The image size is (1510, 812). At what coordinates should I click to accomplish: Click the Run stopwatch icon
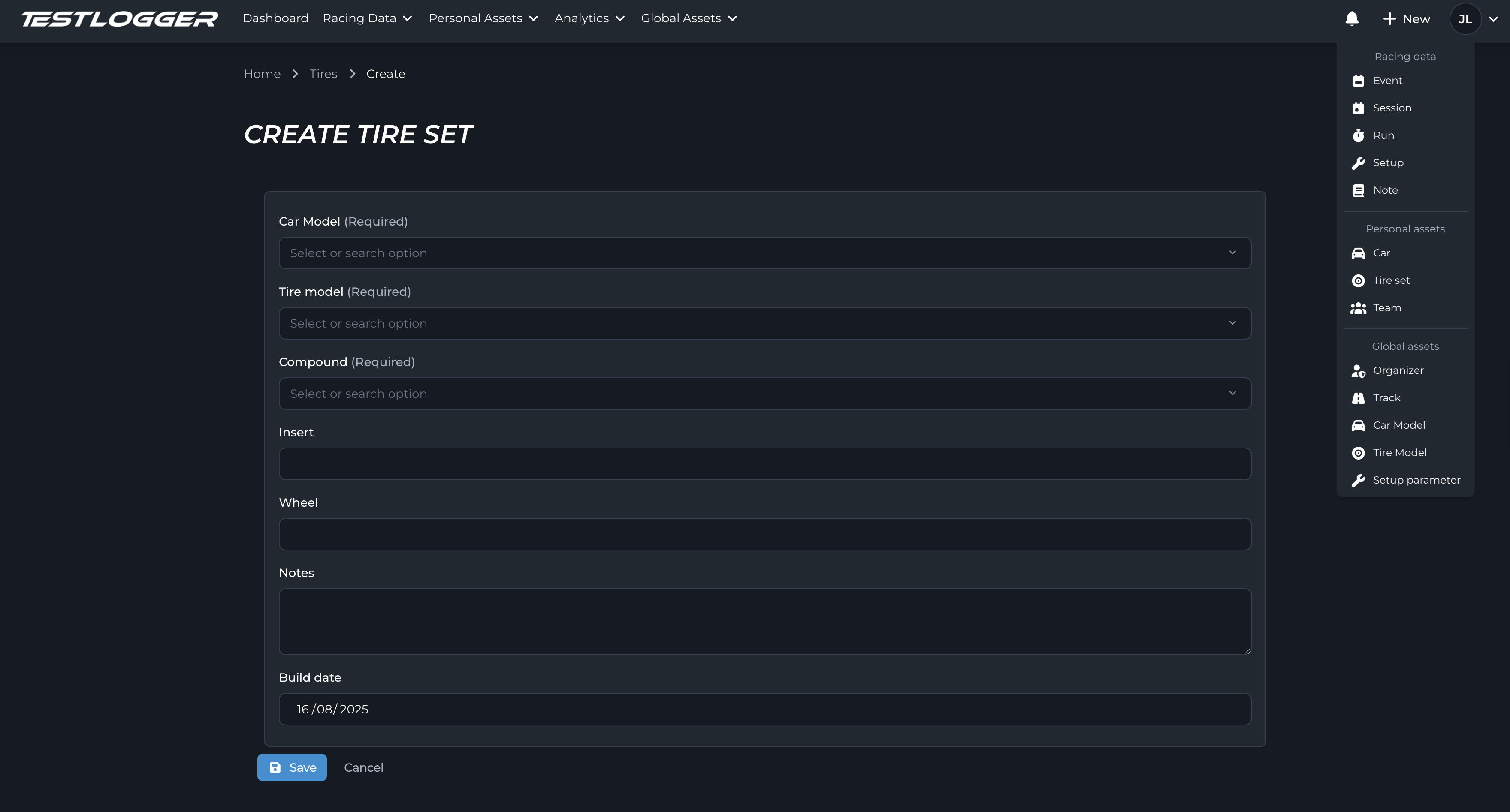1358,136
